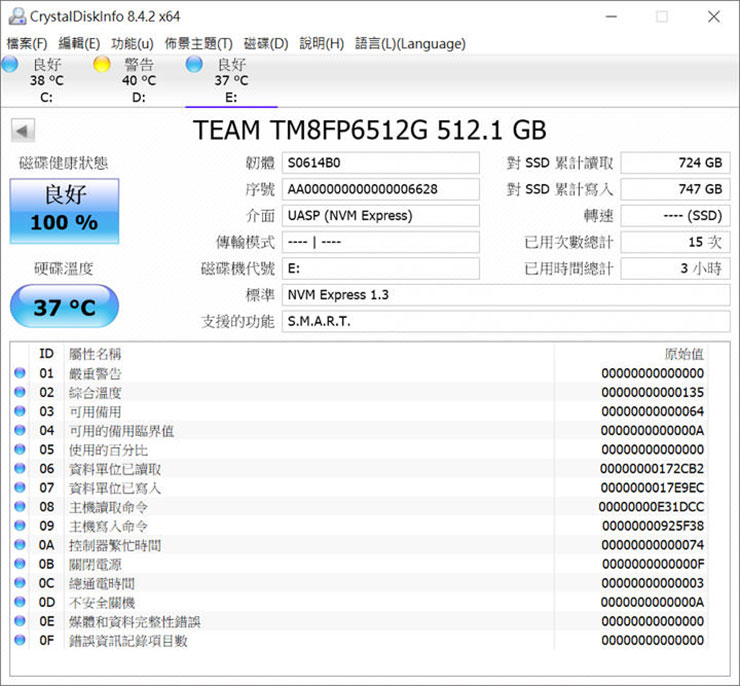Click status dot for attribute 02 綜合溫度
This screenshot has height=686, width=740.
tap(19, 392)
